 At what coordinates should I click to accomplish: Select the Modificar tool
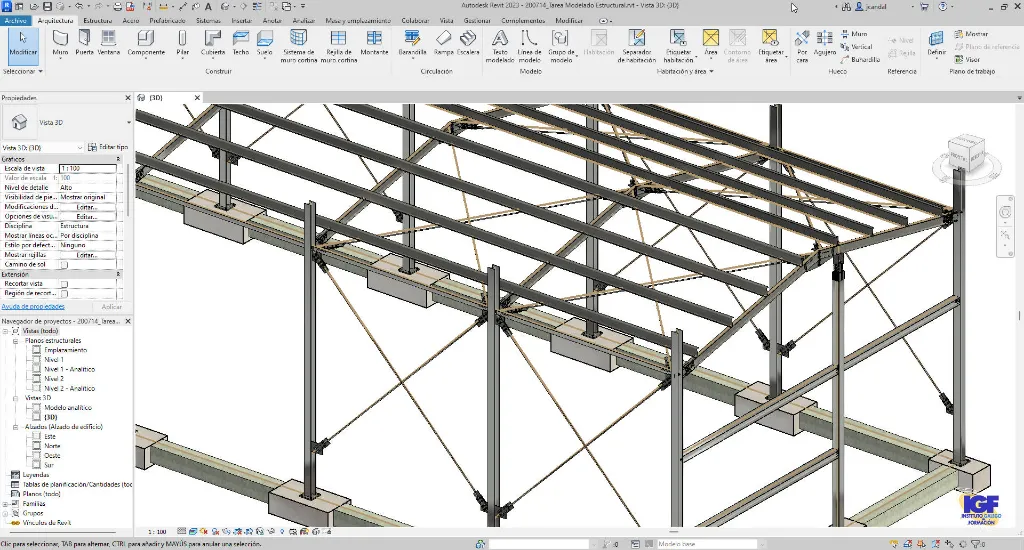click(23, 44)
